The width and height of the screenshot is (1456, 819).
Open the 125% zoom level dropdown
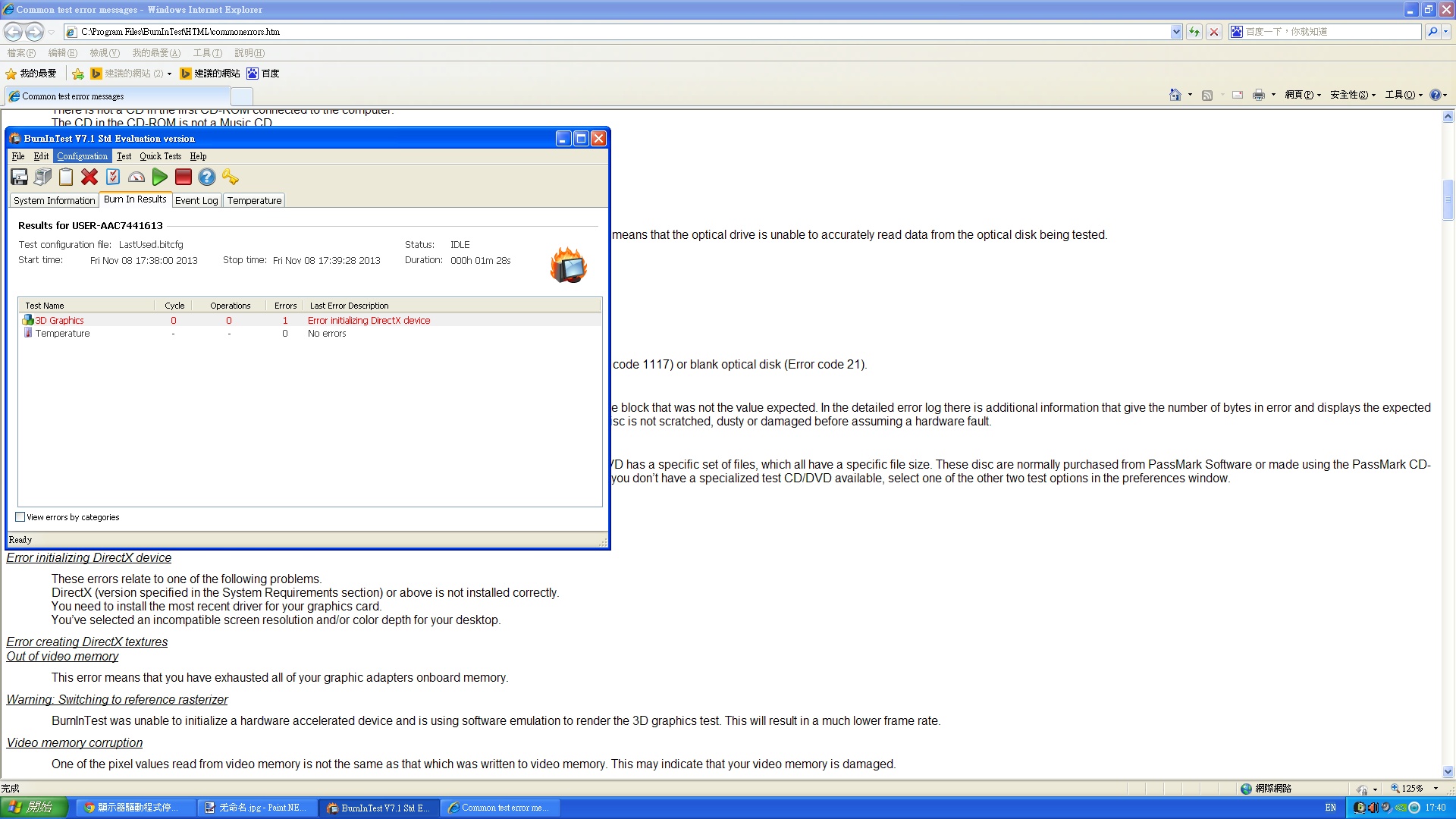click(x=1436, y=789)
